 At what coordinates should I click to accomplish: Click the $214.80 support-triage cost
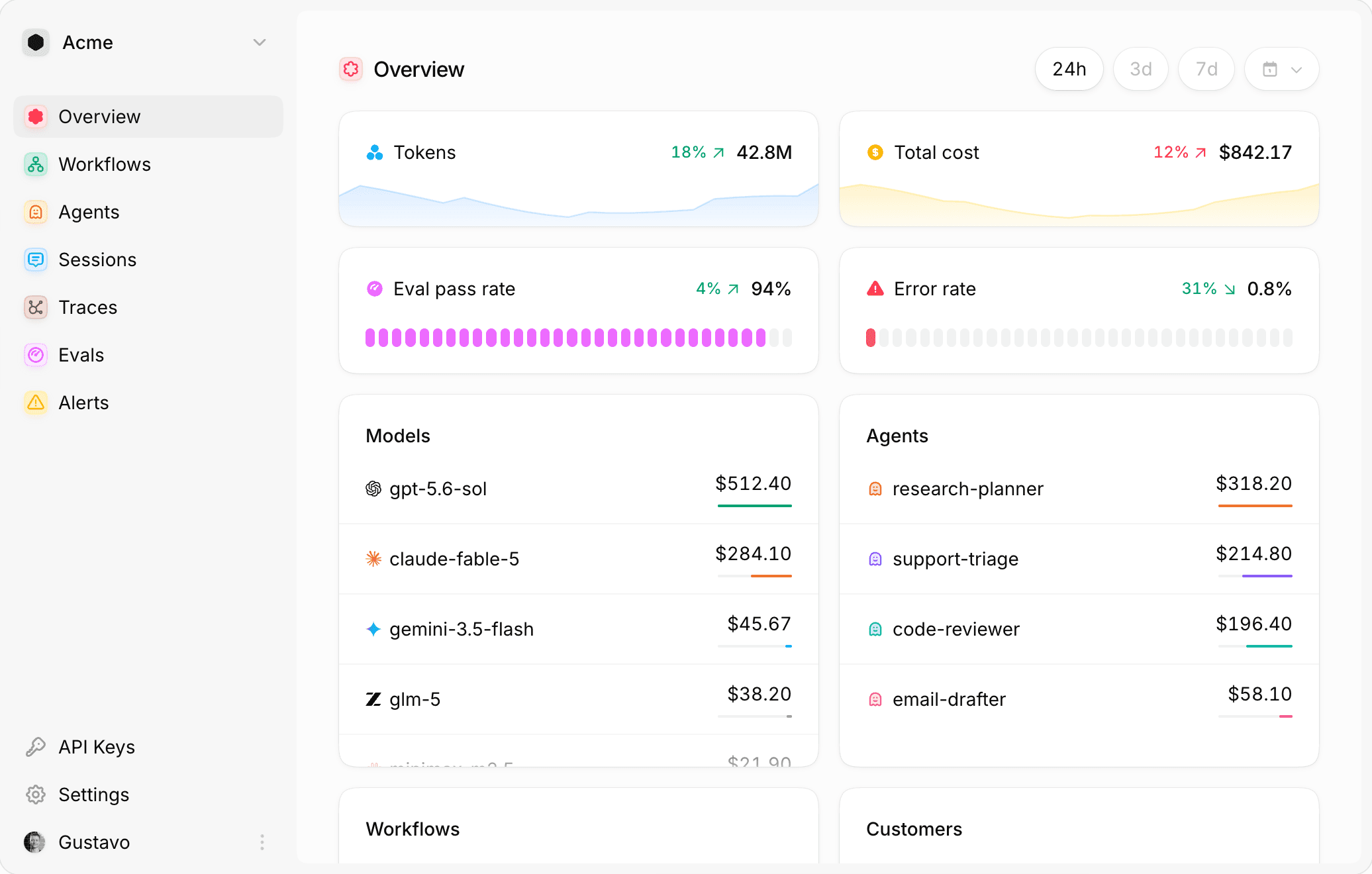click(x=1254, y=554)
